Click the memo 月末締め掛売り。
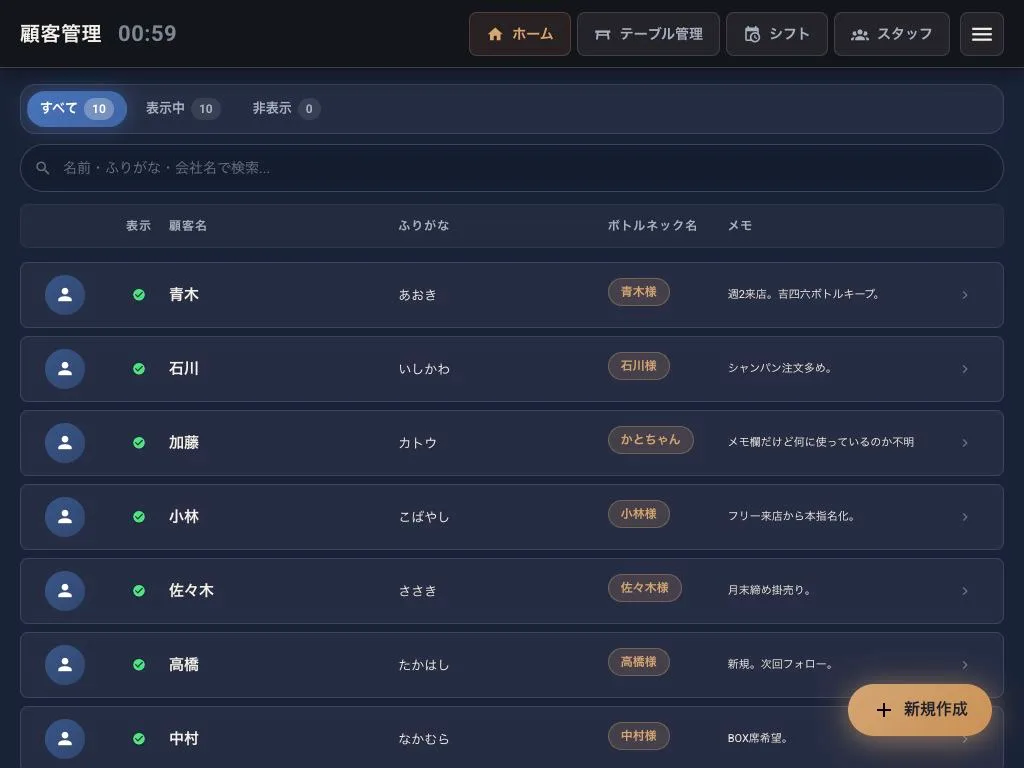 point(769,590)
